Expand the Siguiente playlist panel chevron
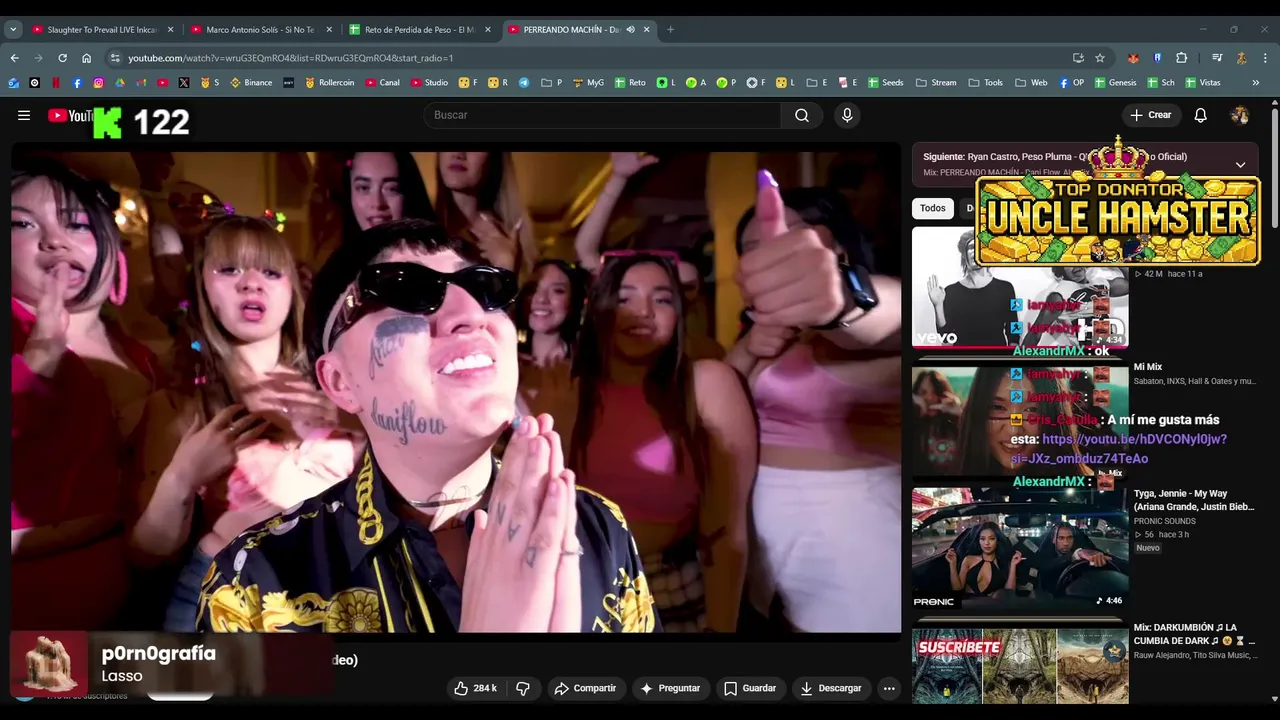The image size is (1280, 720). pos(1240,165)
